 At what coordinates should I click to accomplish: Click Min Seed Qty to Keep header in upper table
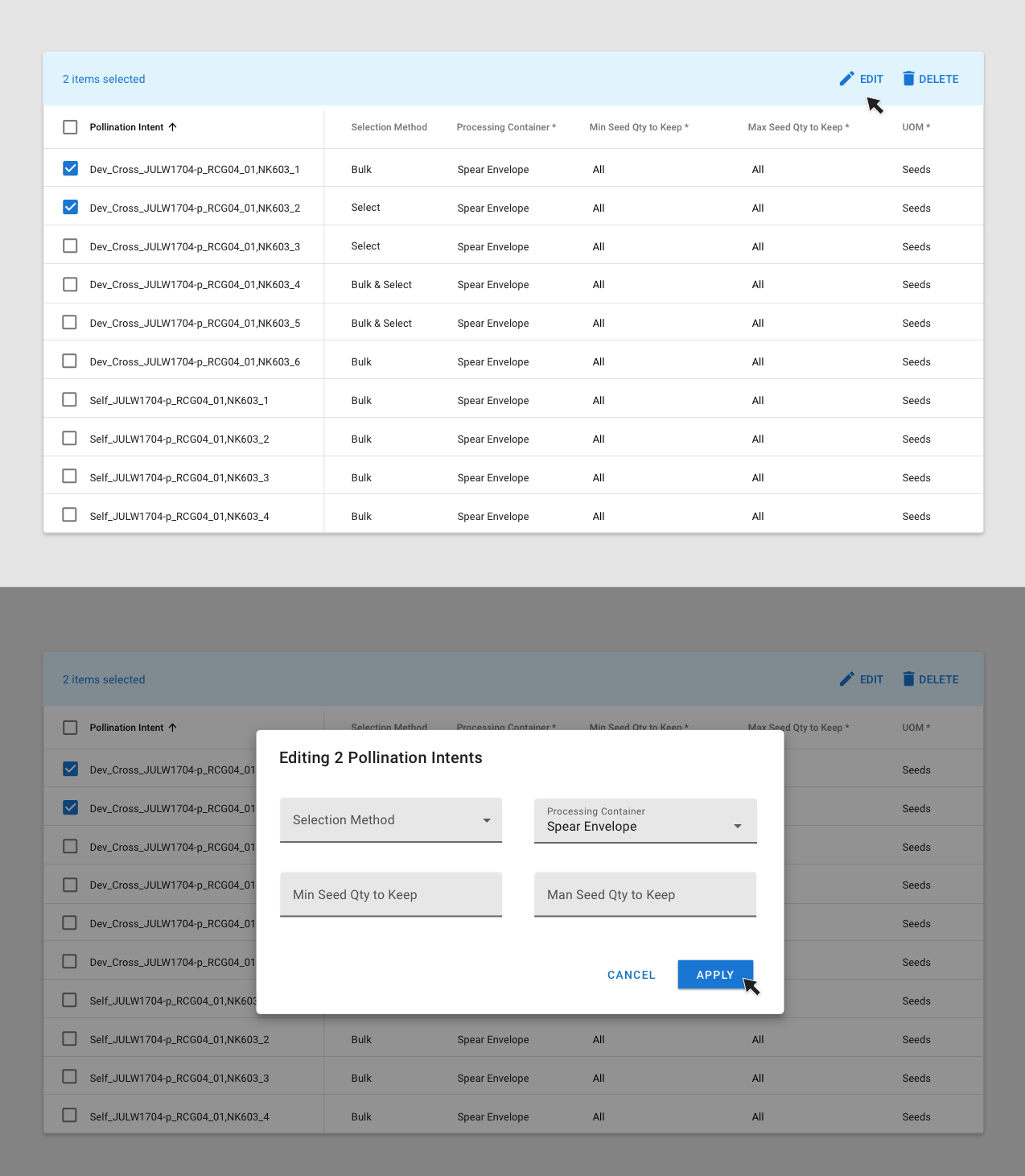(x=639, y=127)
